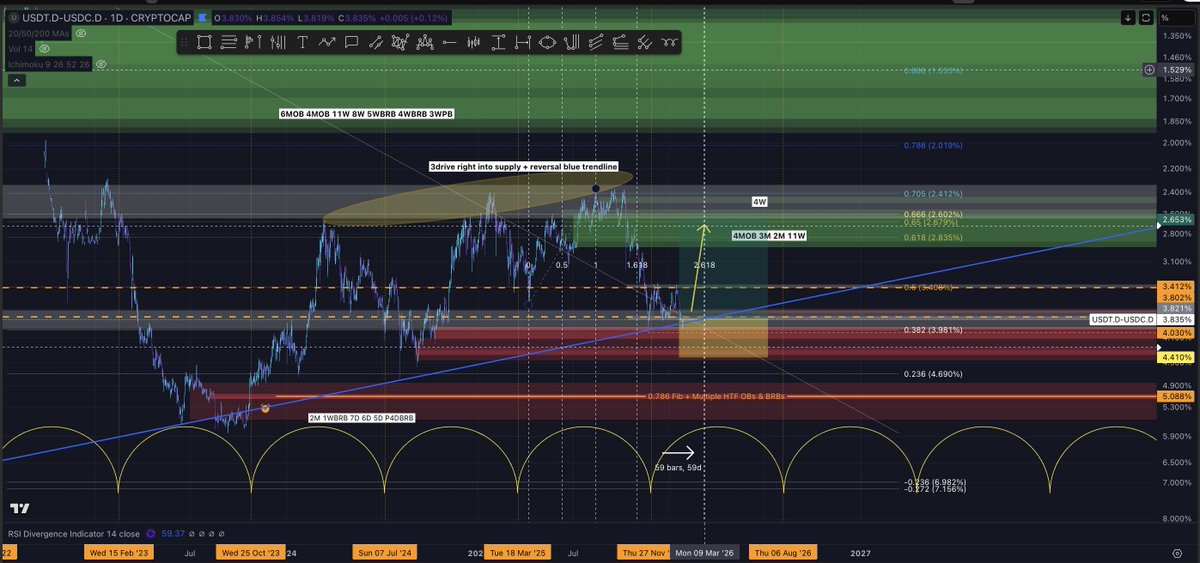The image size is (1200, 563).
Task: Grab the favorites toolbar drag handle
Action: tap(184, 42)
